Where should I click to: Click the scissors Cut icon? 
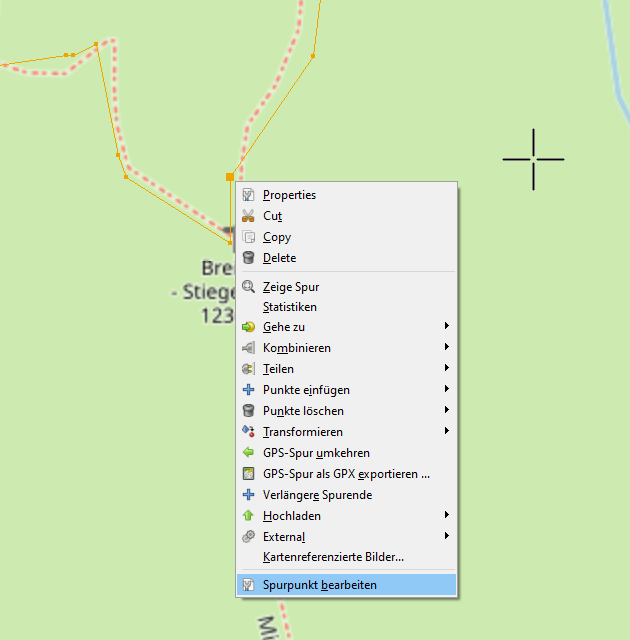pos(248,216)
